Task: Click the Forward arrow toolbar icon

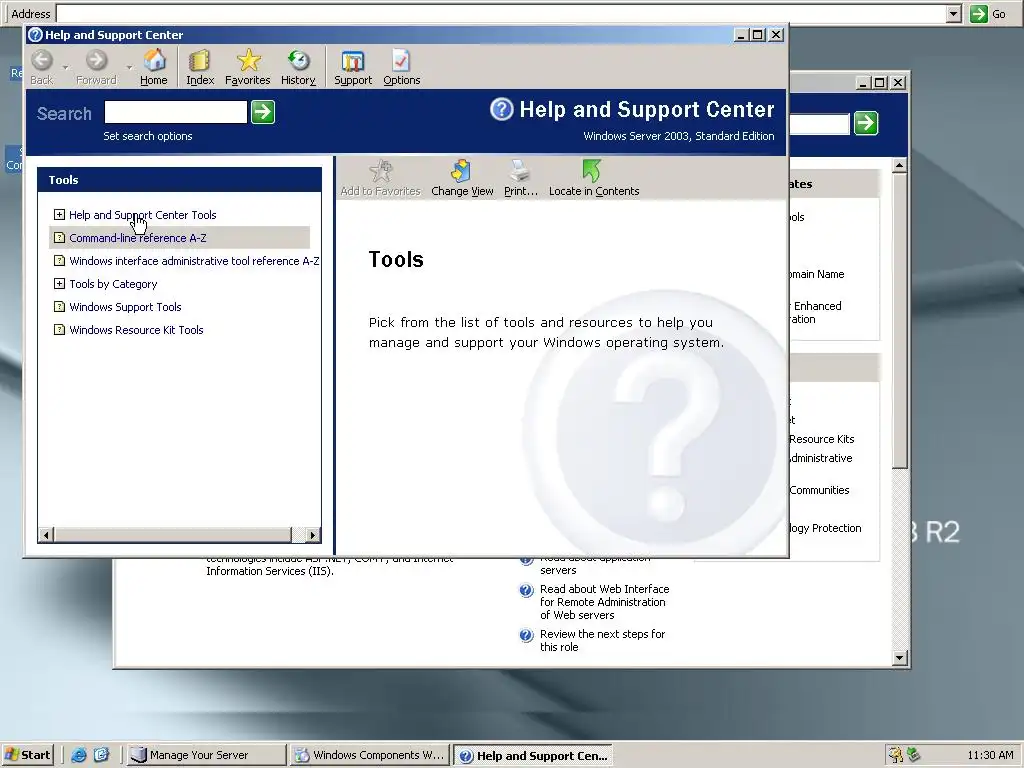Action: point(96,61)
